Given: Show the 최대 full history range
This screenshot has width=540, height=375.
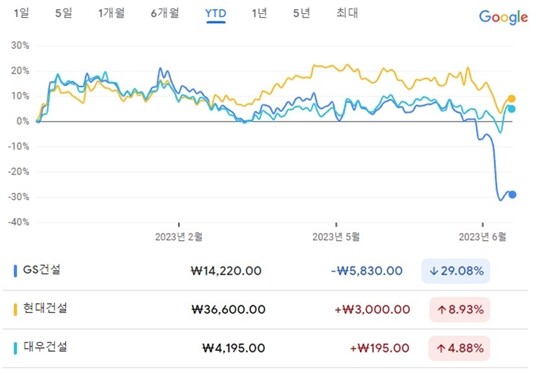Looking at the screenshot, I should pyautogui.click(x=347, y=13).
